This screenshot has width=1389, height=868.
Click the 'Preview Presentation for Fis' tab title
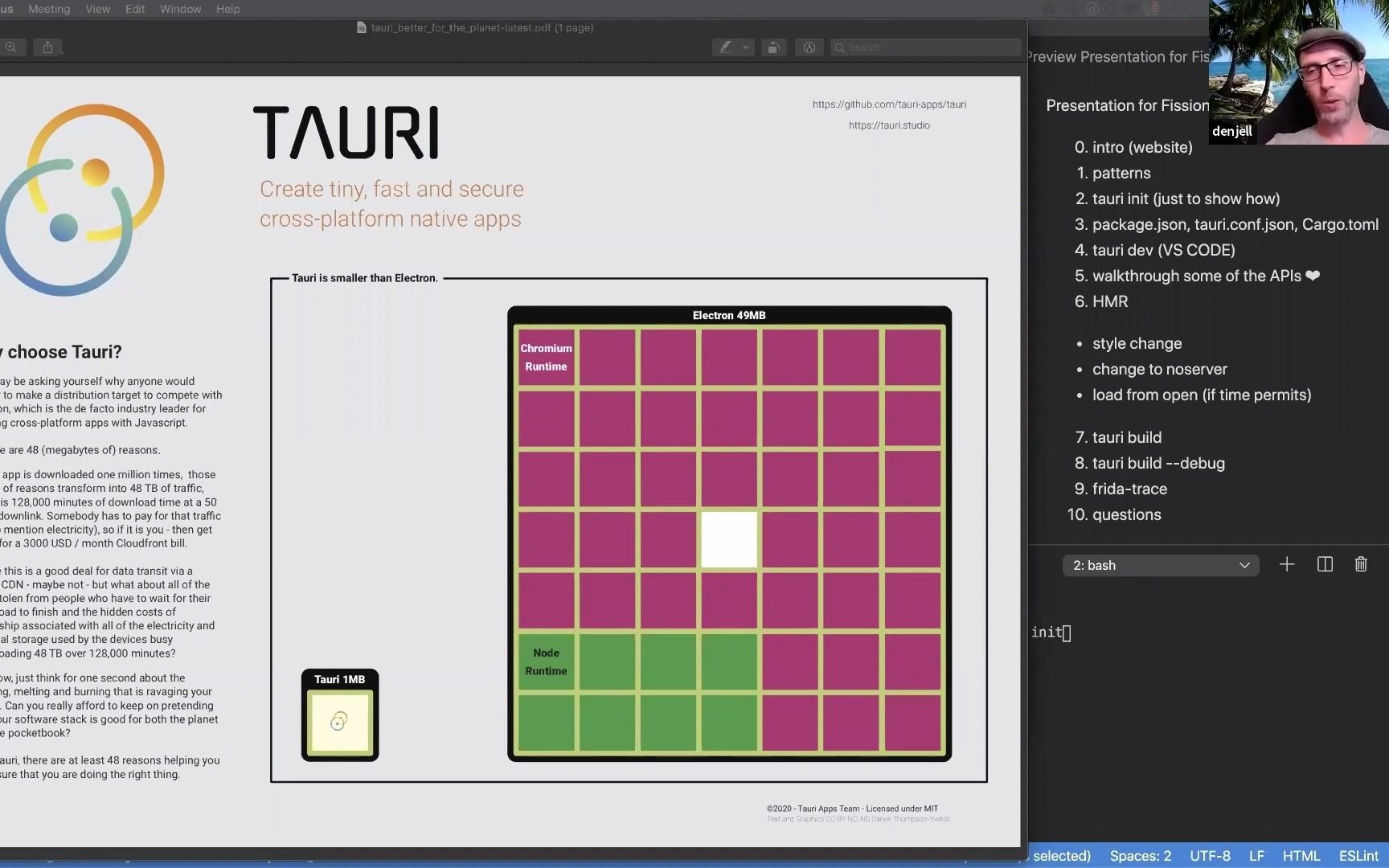(x=1117, y=57)
